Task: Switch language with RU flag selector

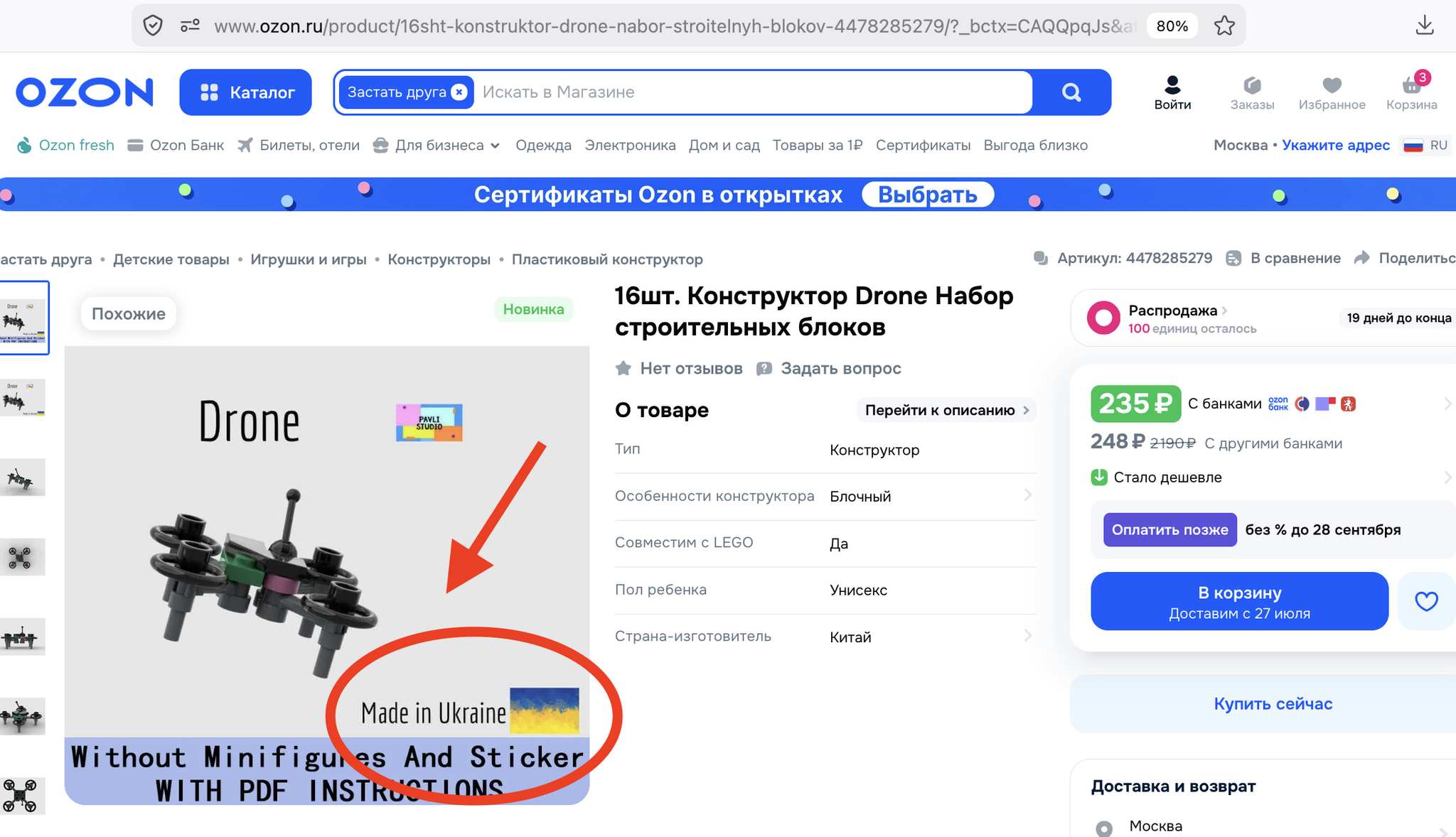Action: click(x=1425, y=145)
